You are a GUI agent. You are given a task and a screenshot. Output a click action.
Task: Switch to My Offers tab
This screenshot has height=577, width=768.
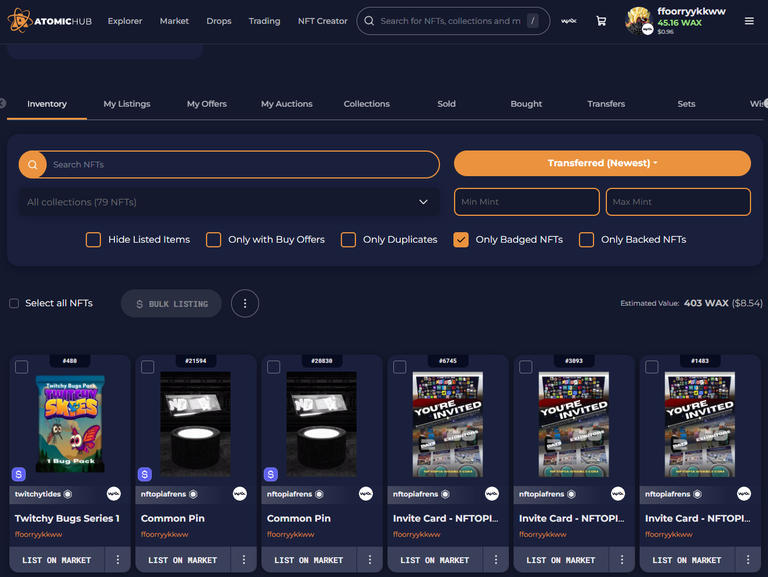tap(207, 104)
